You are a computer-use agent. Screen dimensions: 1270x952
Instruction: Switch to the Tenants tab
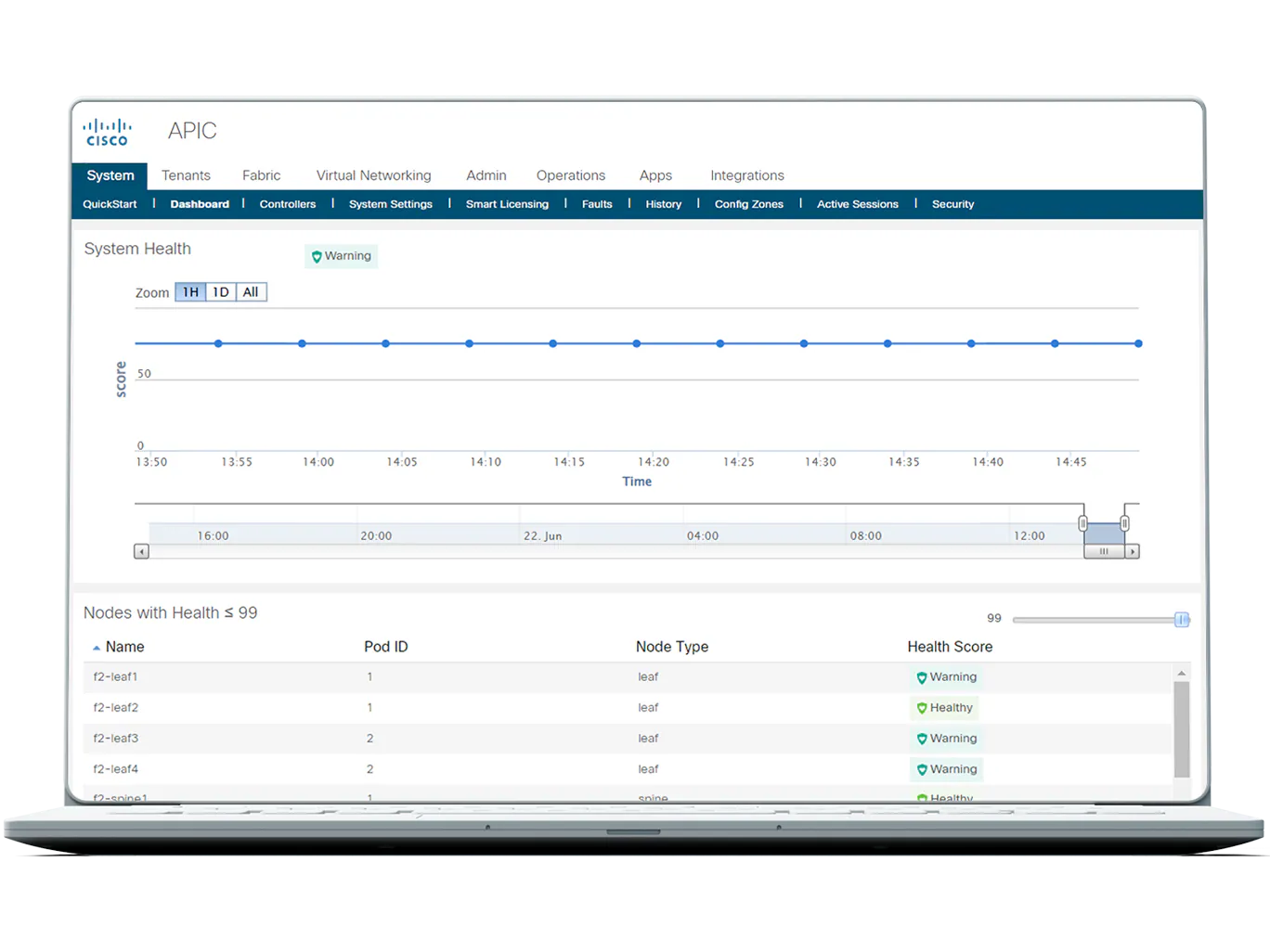186,175
